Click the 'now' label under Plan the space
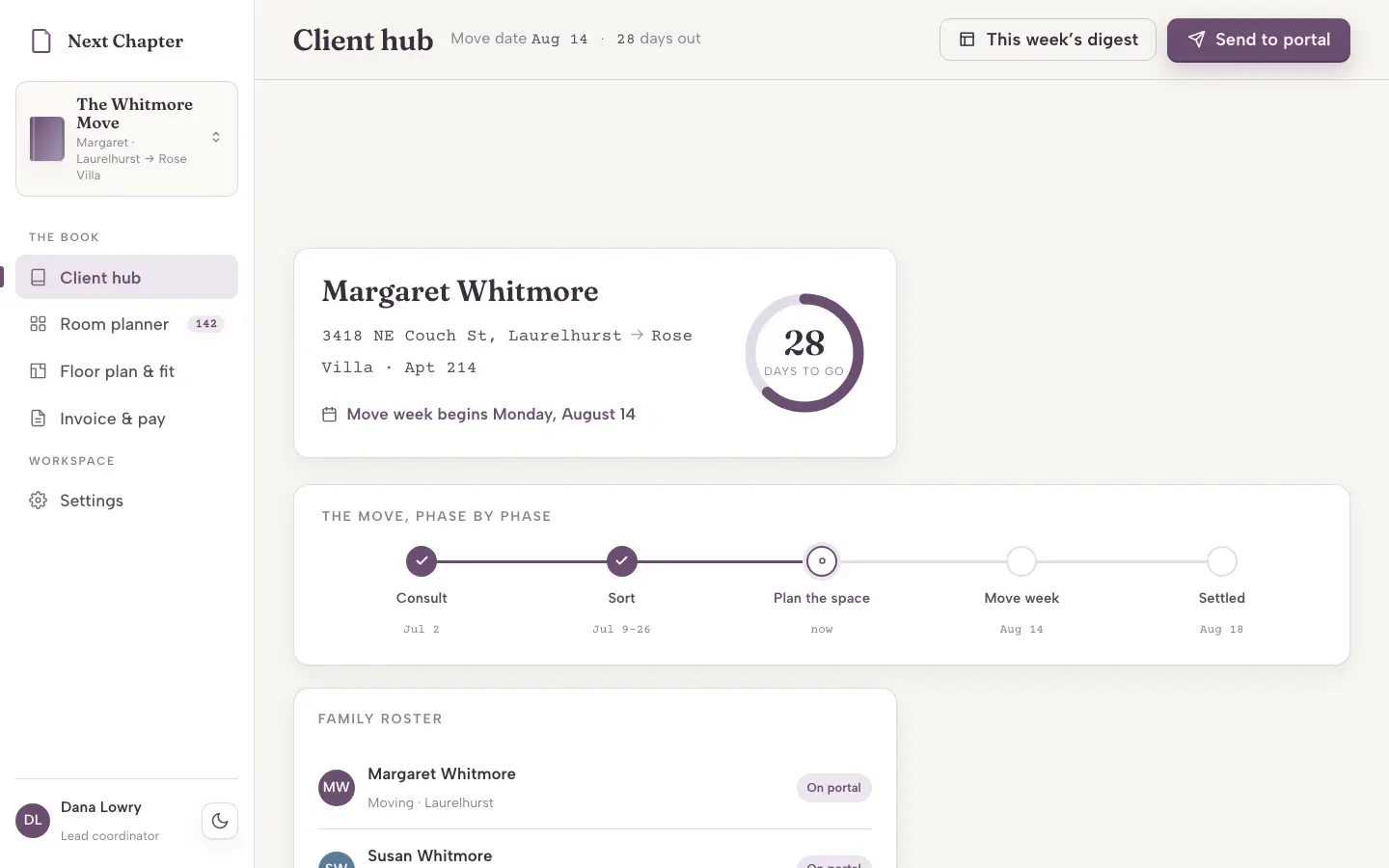 click(822, 630)
